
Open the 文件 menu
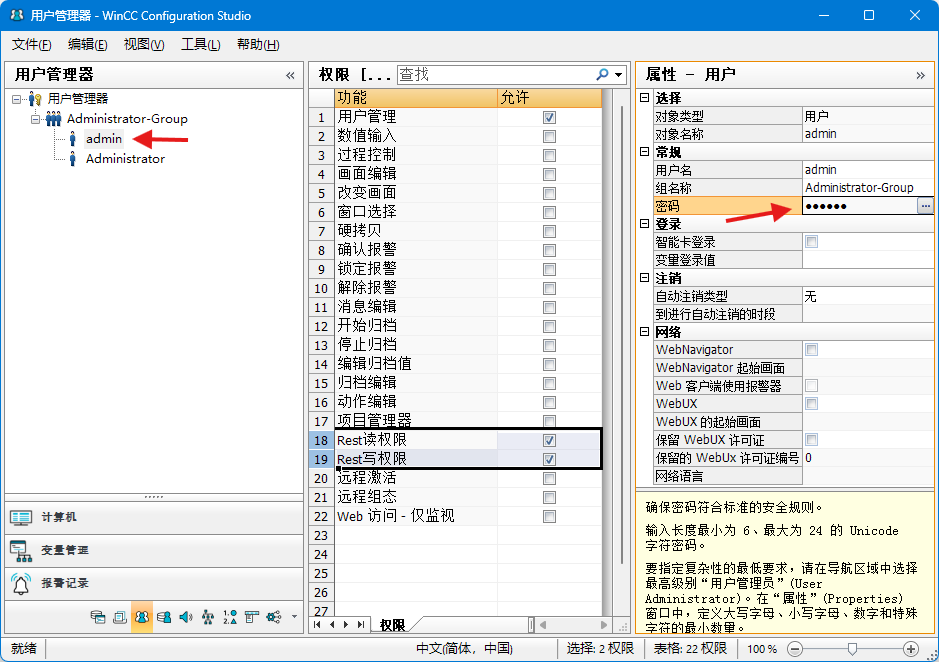point(31,44)
